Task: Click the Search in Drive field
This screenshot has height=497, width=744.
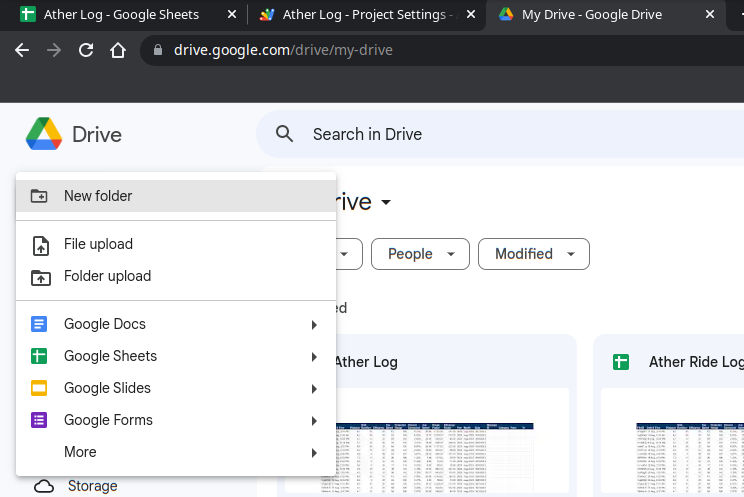Action: point(500,134)
